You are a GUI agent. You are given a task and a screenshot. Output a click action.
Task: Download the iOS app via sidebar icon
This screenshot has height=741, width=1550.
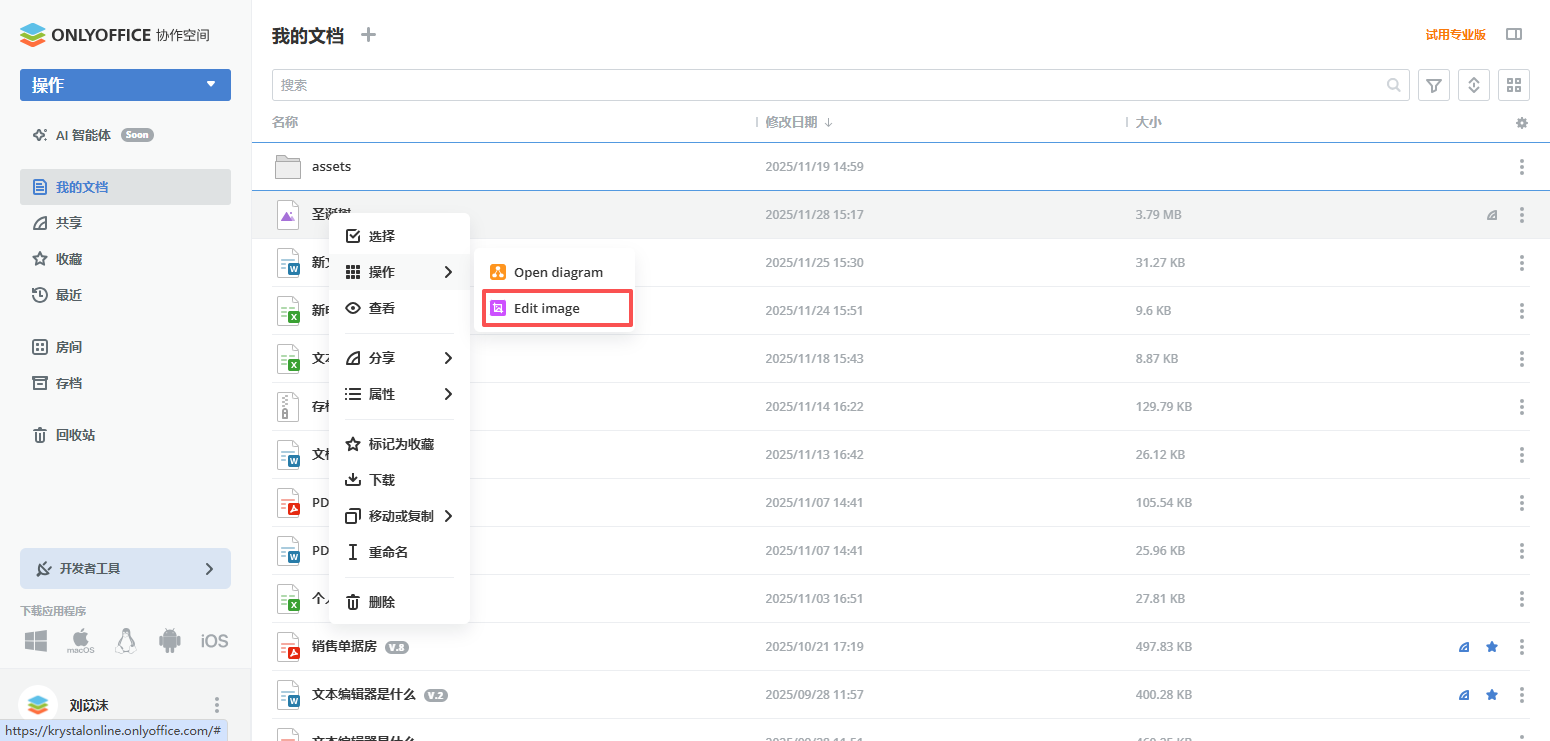point(214,640)
